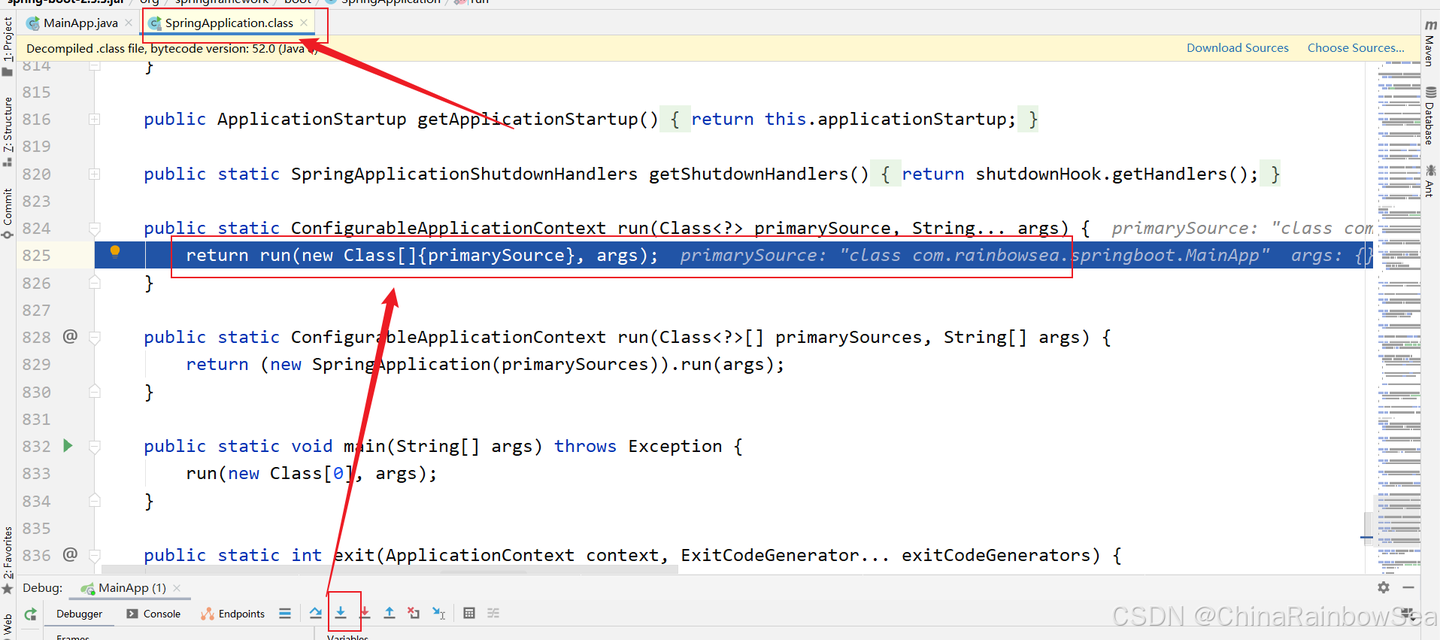Open the Endpoints tab

click(233, 614)
